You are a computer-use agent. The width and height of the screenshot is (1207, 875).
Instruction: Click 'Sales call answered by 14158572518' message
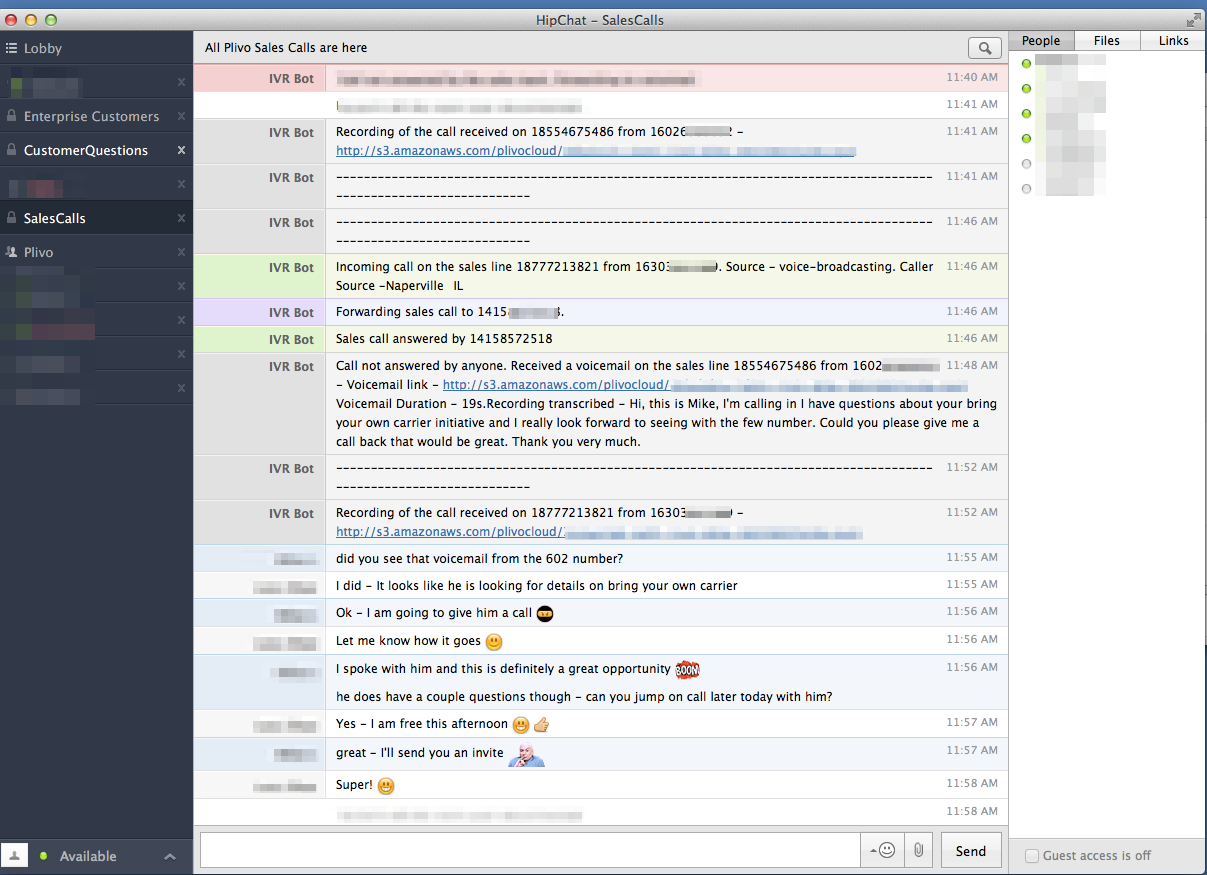444,339
